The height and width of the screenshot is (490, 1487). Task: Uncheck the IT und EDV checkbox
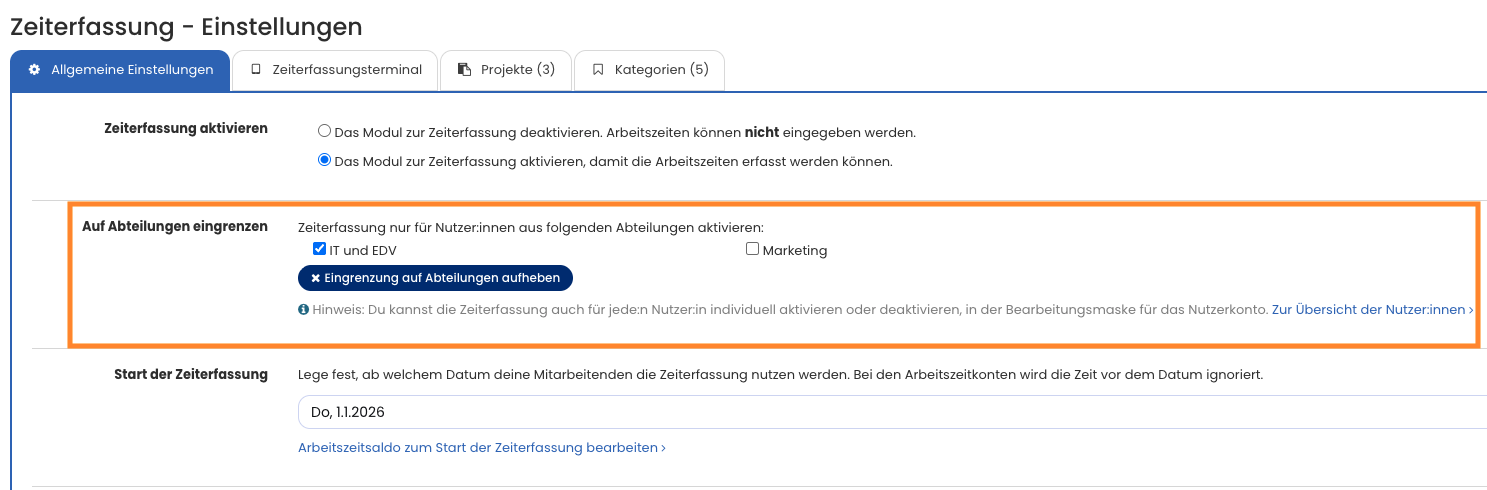tap(320, 250)
